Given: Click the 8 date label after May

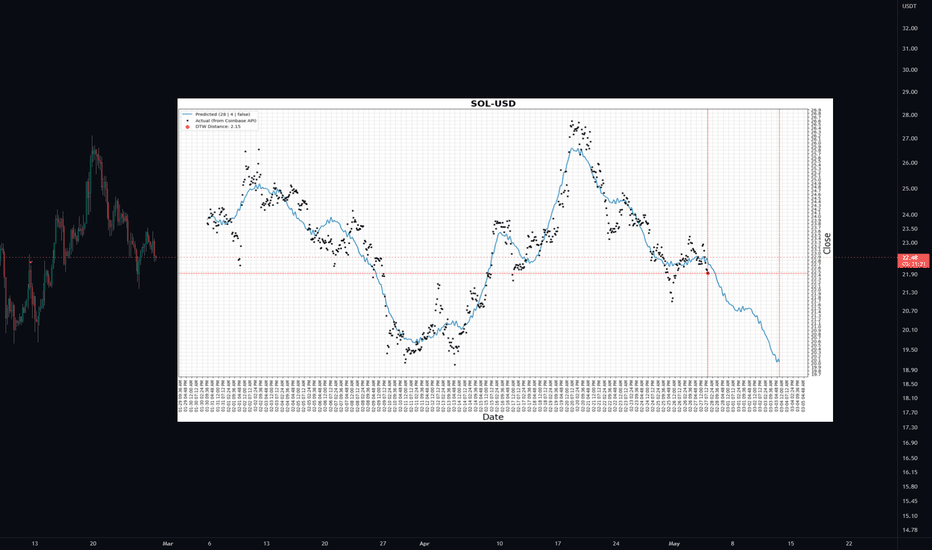Looking at the screenshot, I should coord(732,543).
